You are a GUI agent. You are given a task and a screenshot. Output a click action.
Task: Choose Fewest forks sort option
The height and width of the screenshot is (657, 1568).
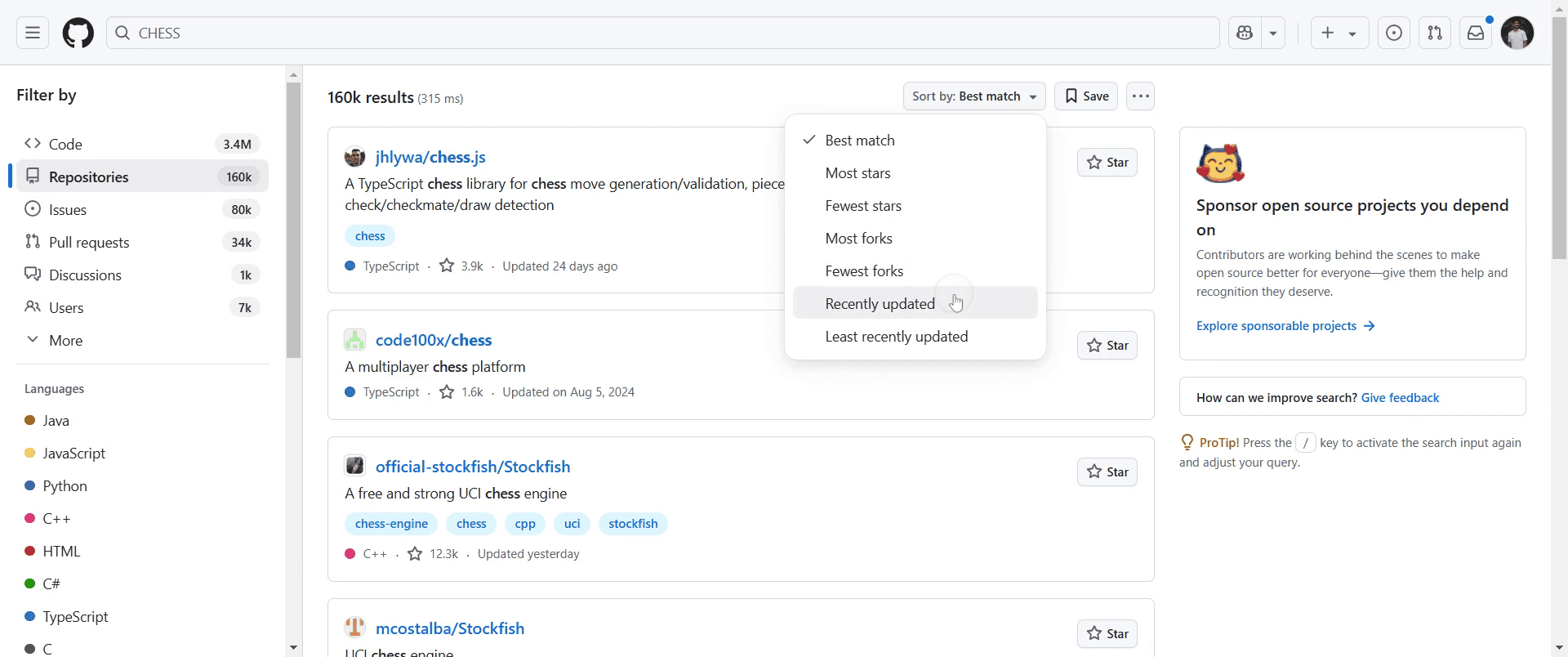click(x=915, y=270)
